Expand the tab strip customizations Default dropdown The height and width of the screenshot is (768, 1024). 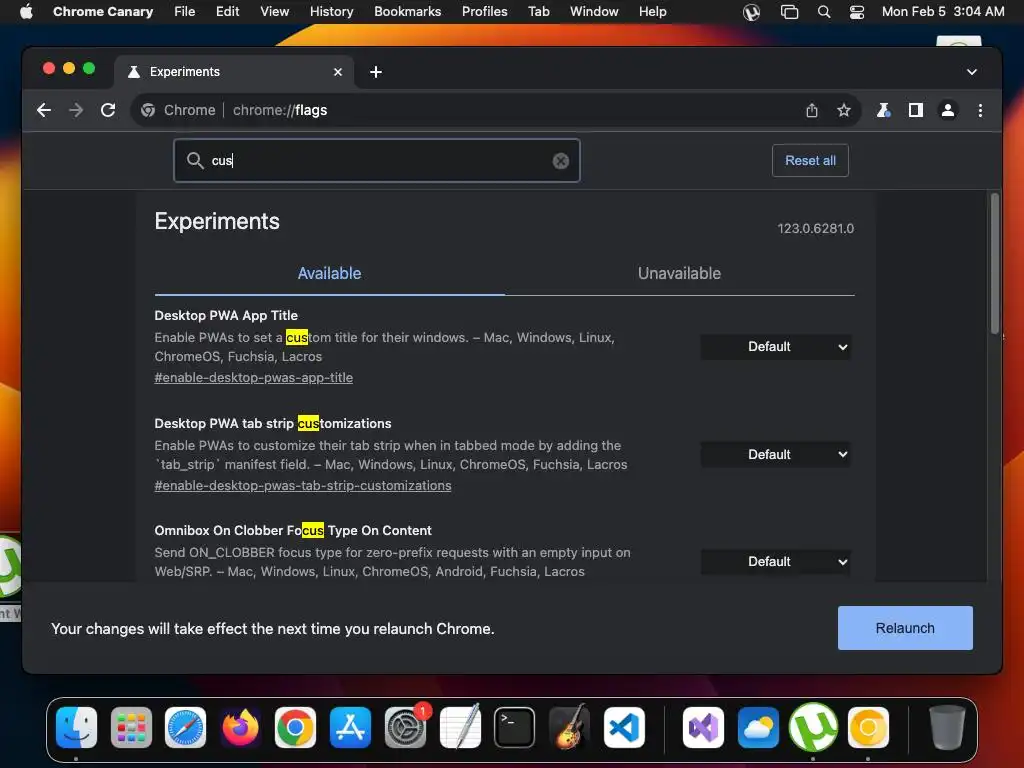point(776,455)
